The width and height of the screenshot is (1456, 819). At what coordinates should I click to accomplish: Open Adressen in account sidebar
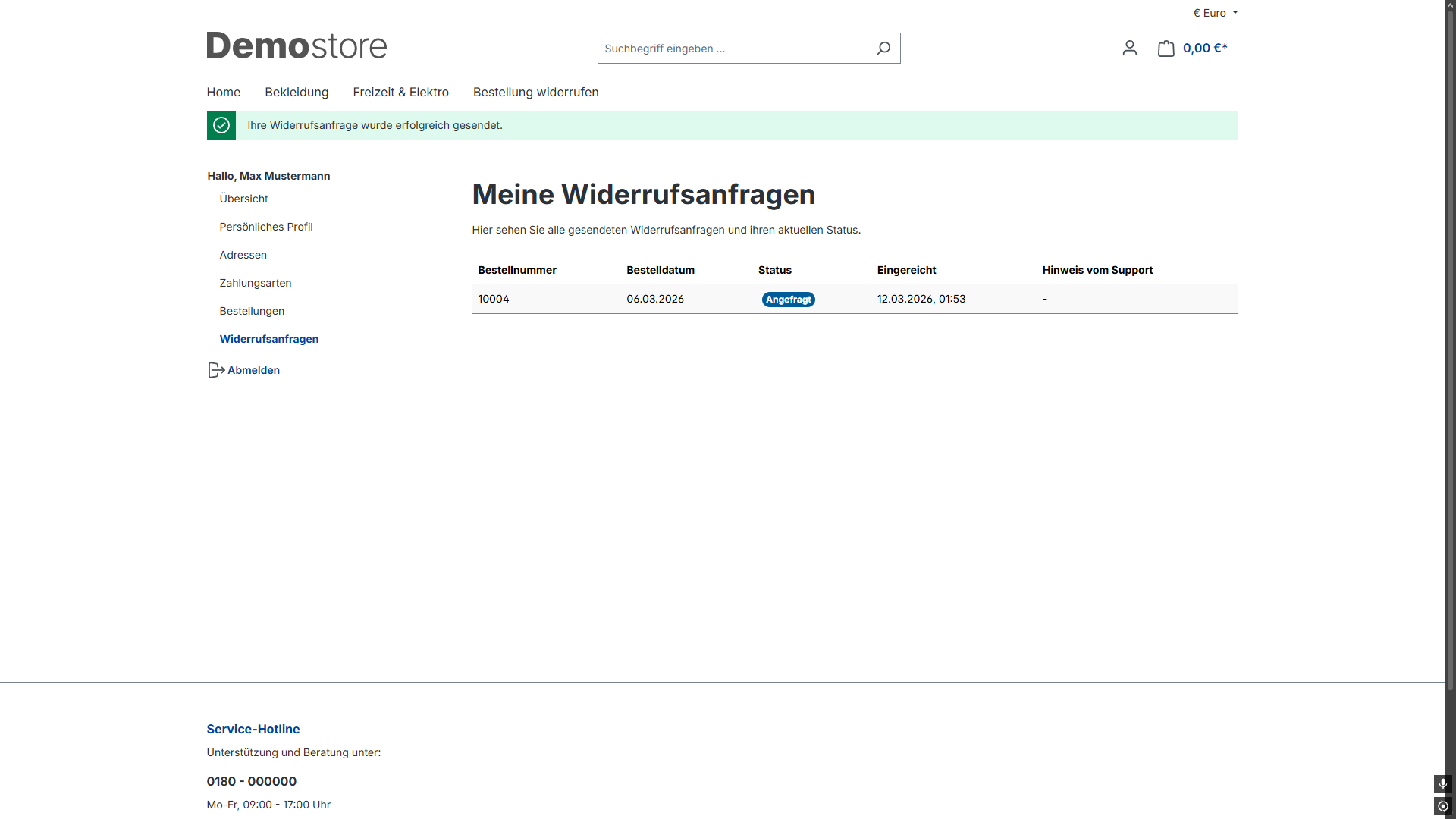243,255
